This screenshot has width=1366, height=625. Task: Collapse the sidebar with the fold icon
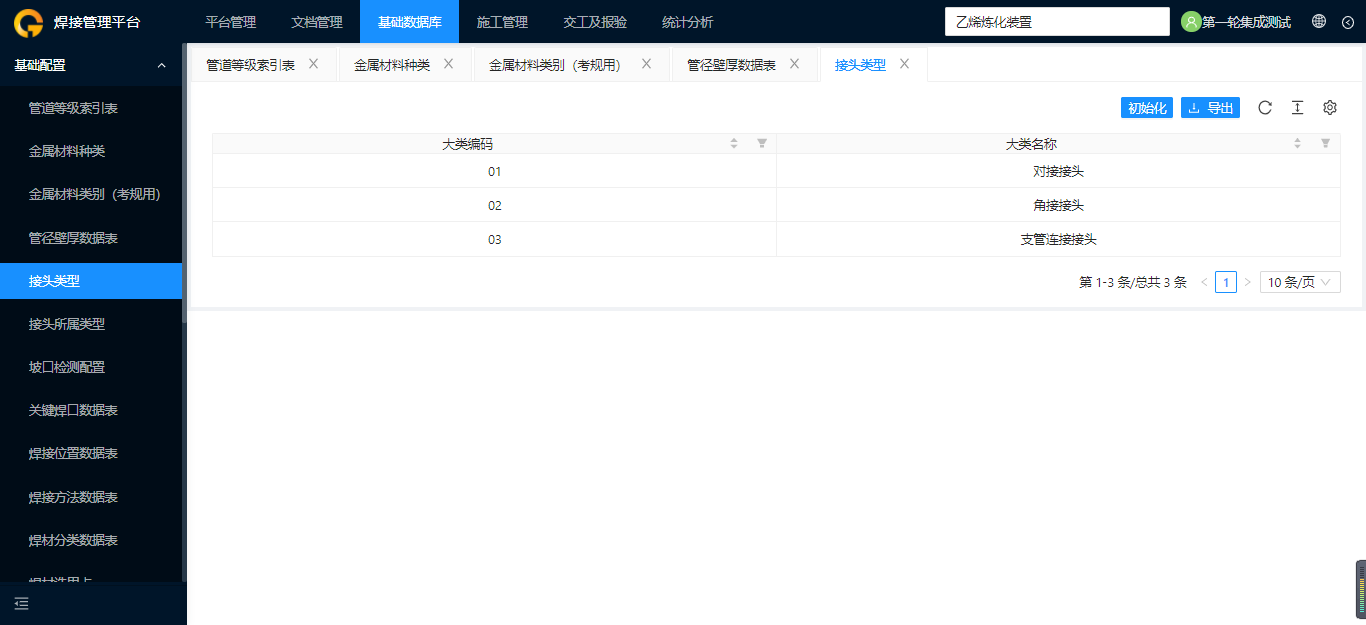coord(22,603)
